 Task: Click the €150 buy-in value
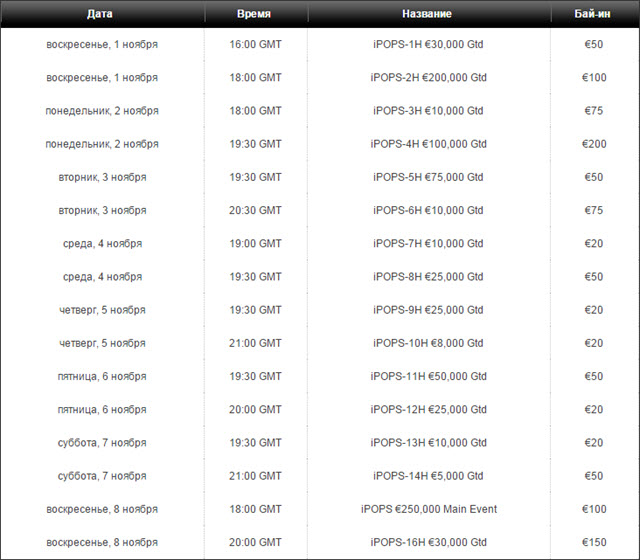594,542
